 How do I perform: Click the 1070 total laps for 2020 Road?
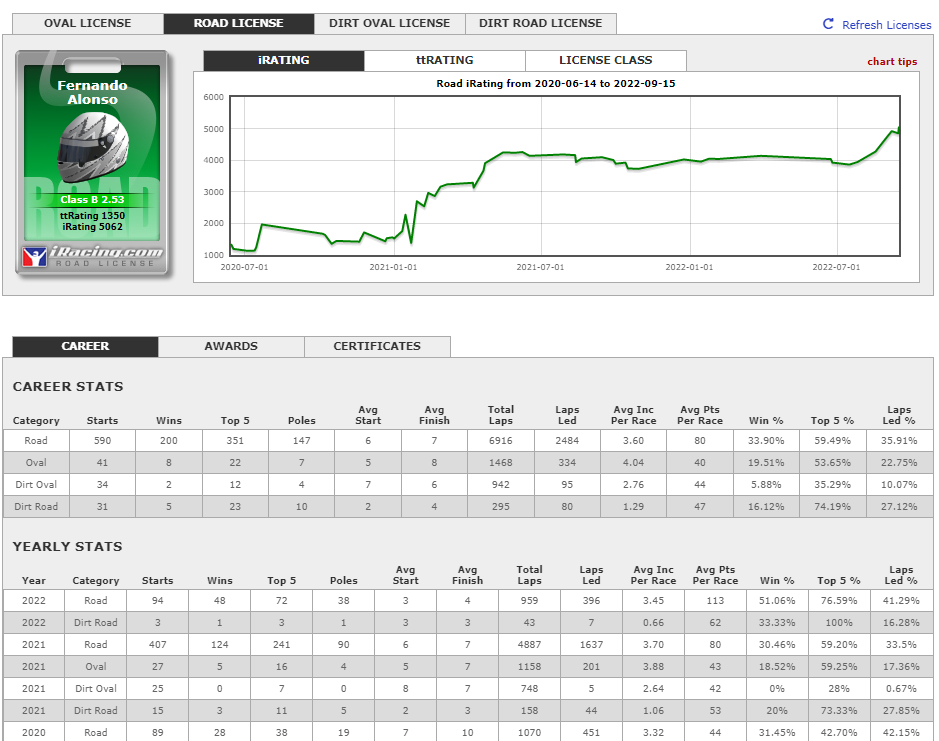click(x=529, y=733)
